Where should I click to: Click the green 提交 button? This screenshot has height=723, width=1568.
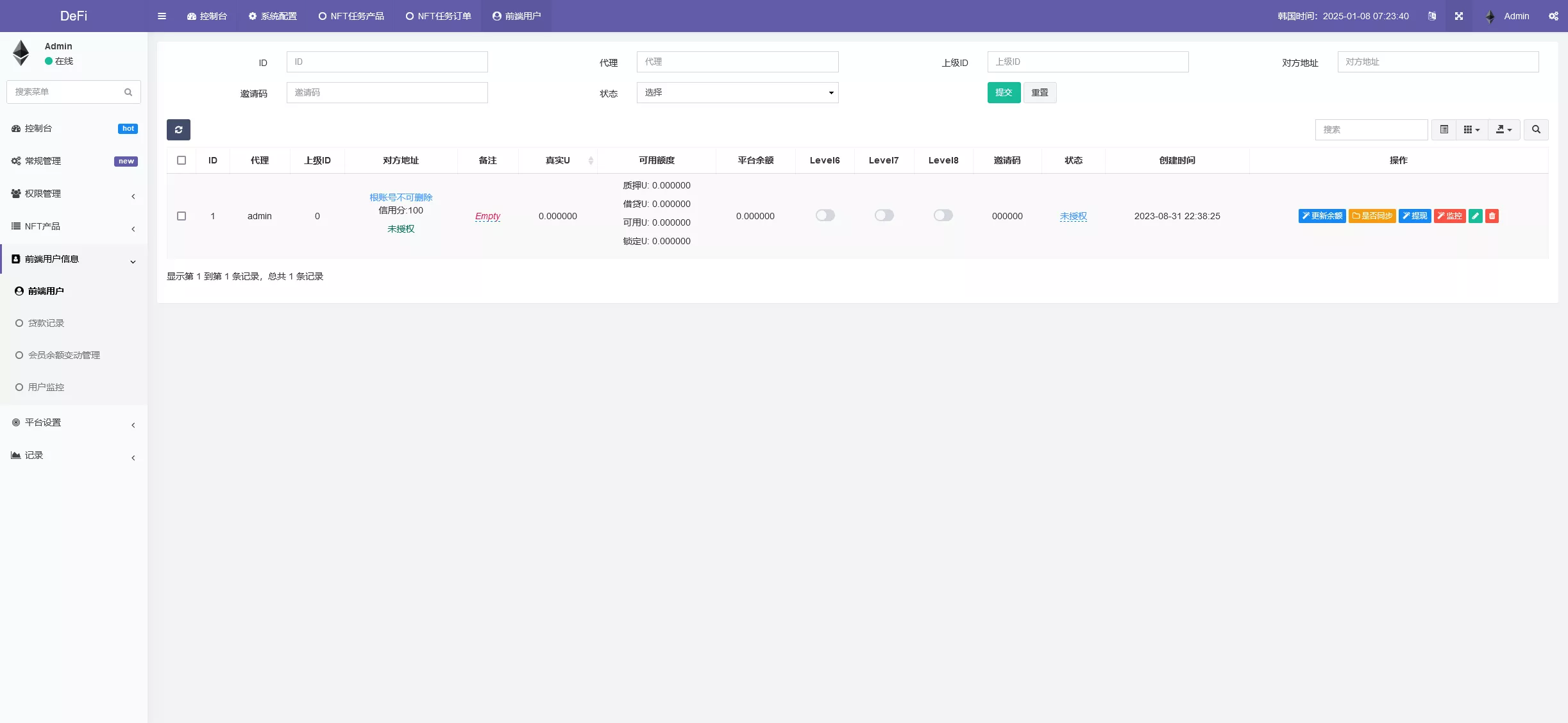(1003, 93)
